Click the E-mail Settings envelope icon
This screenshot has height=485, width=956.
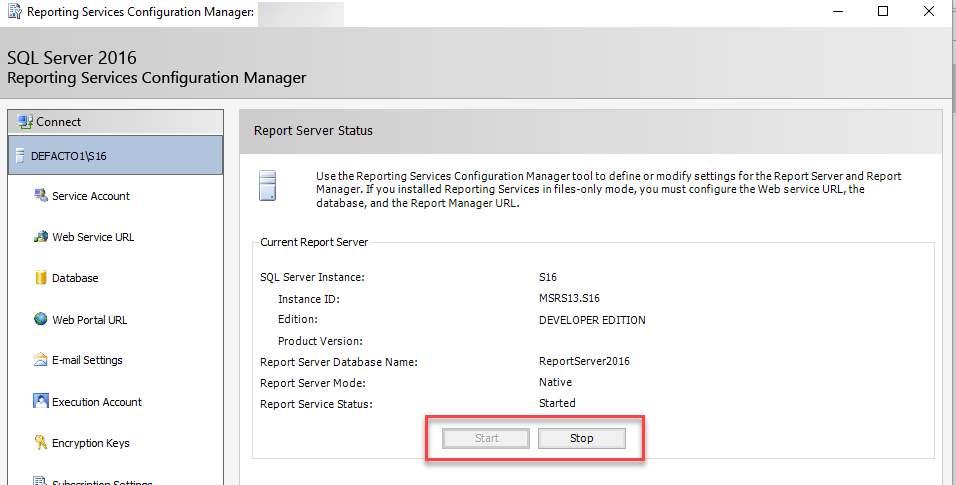tap(41, 360)
